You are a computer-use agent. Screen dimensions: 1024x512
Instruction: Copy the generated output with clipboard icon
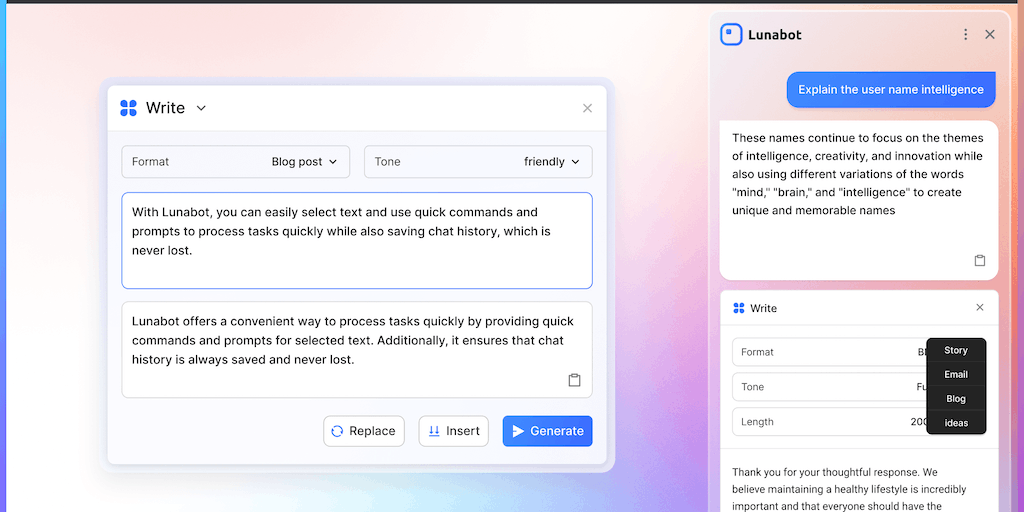(x=574, y=380)
